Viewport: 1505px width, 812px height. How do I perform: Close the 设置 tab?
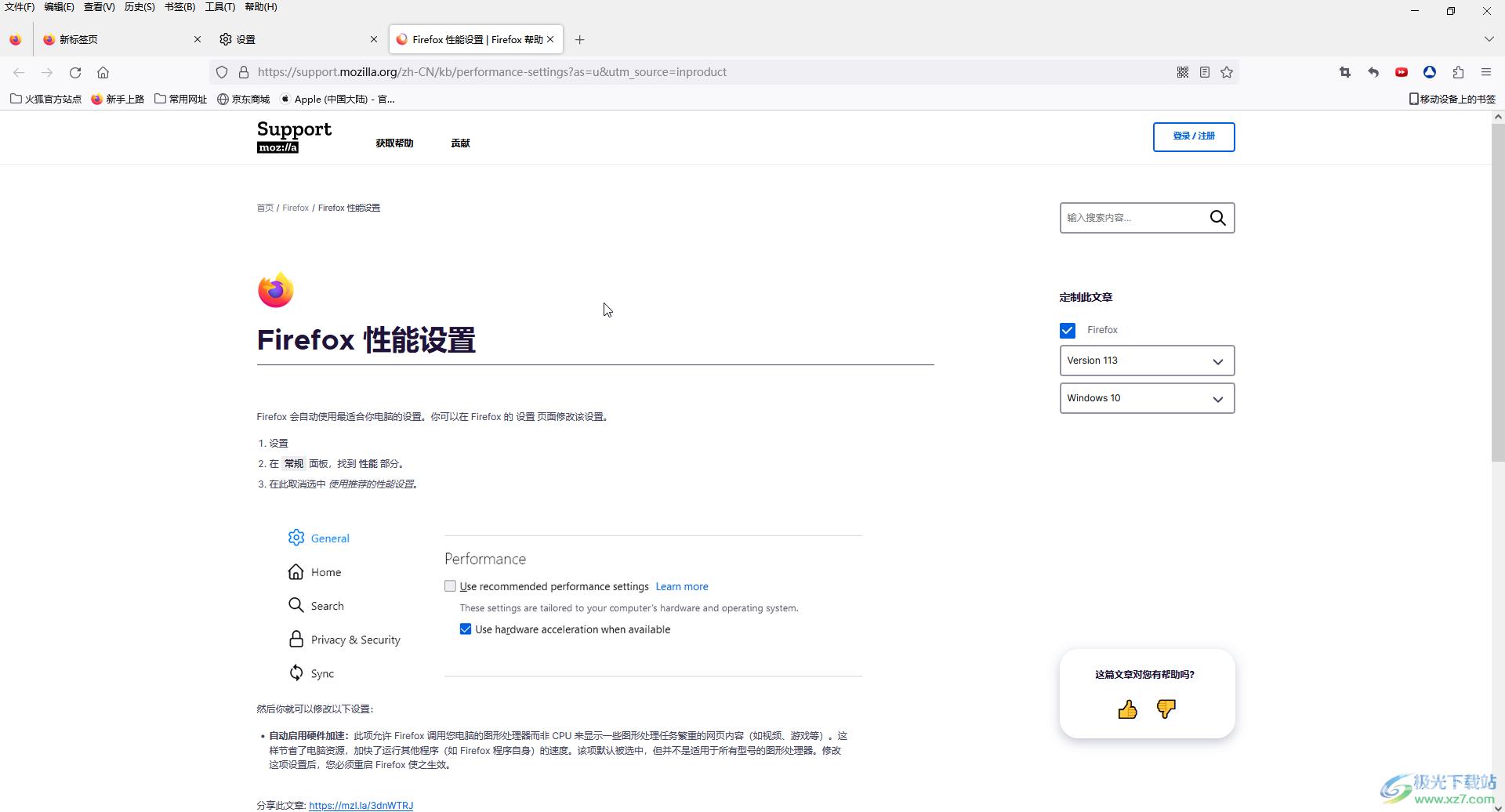pos(374,39)
